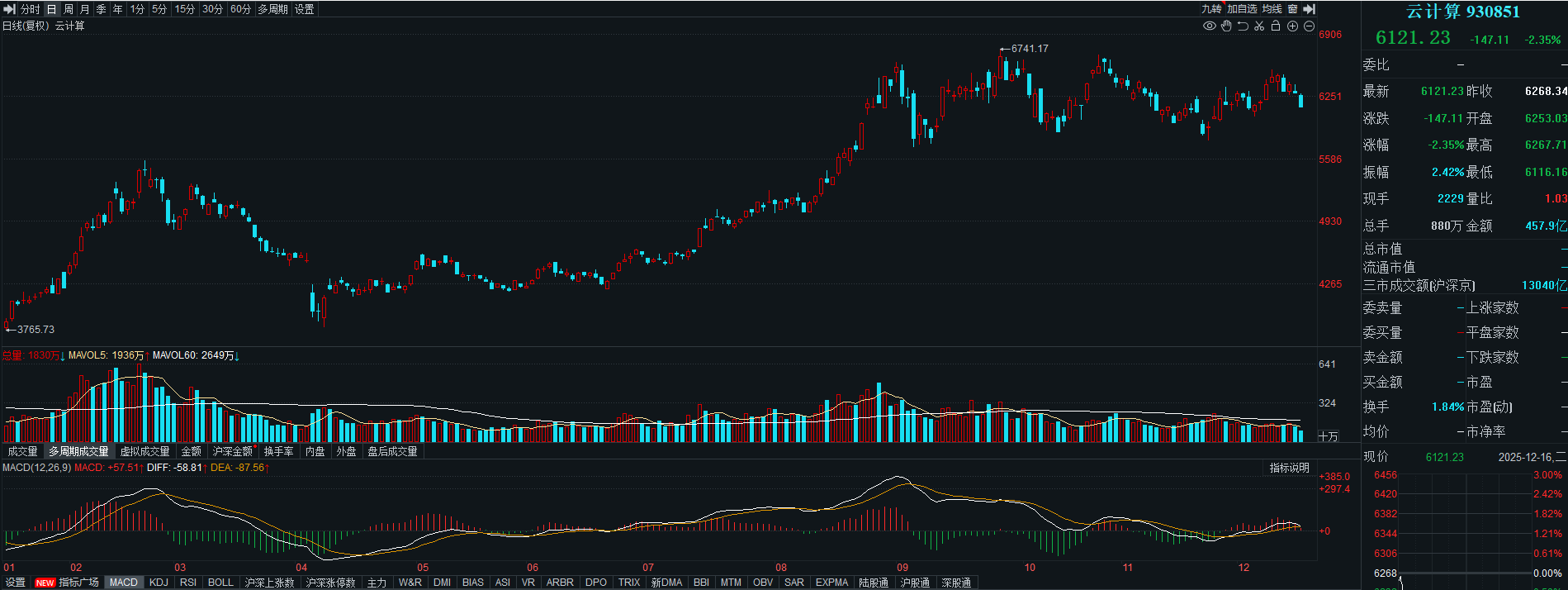Image resolution: width=1568 pixels, height=590 pixels.
Task: Add stock via 加自选 button
Action: (1242, 9)
